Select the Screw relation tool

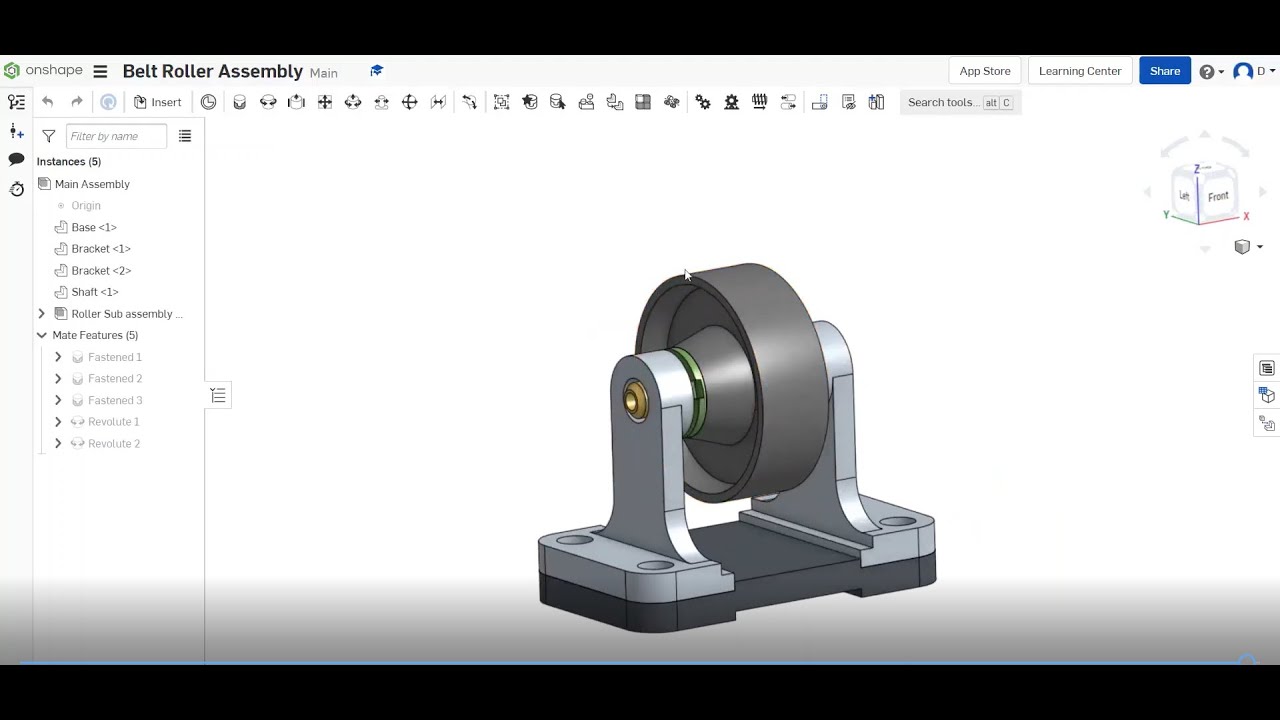760,102
